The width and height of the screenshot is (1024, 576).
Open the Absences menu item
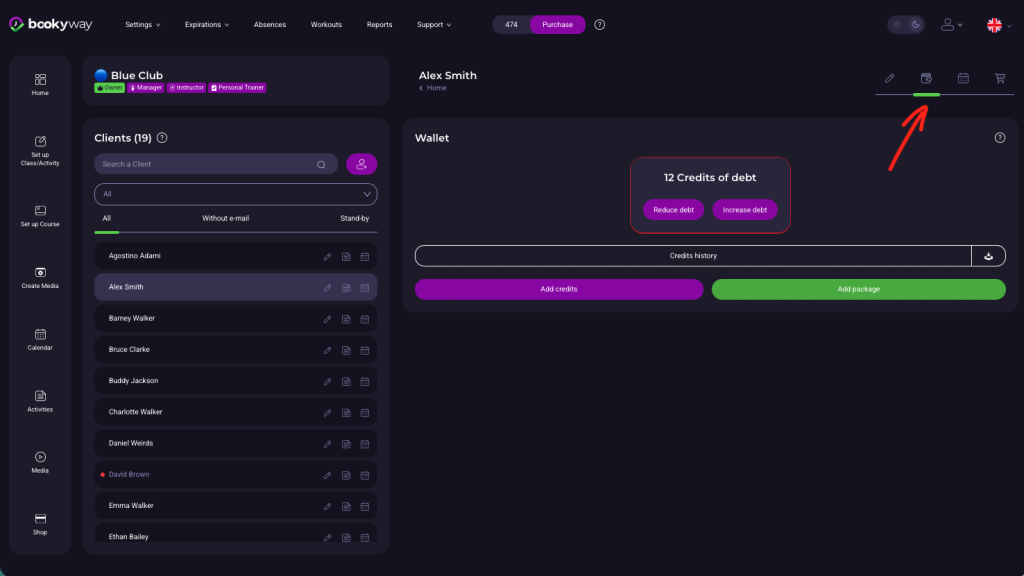coord(270,25)
